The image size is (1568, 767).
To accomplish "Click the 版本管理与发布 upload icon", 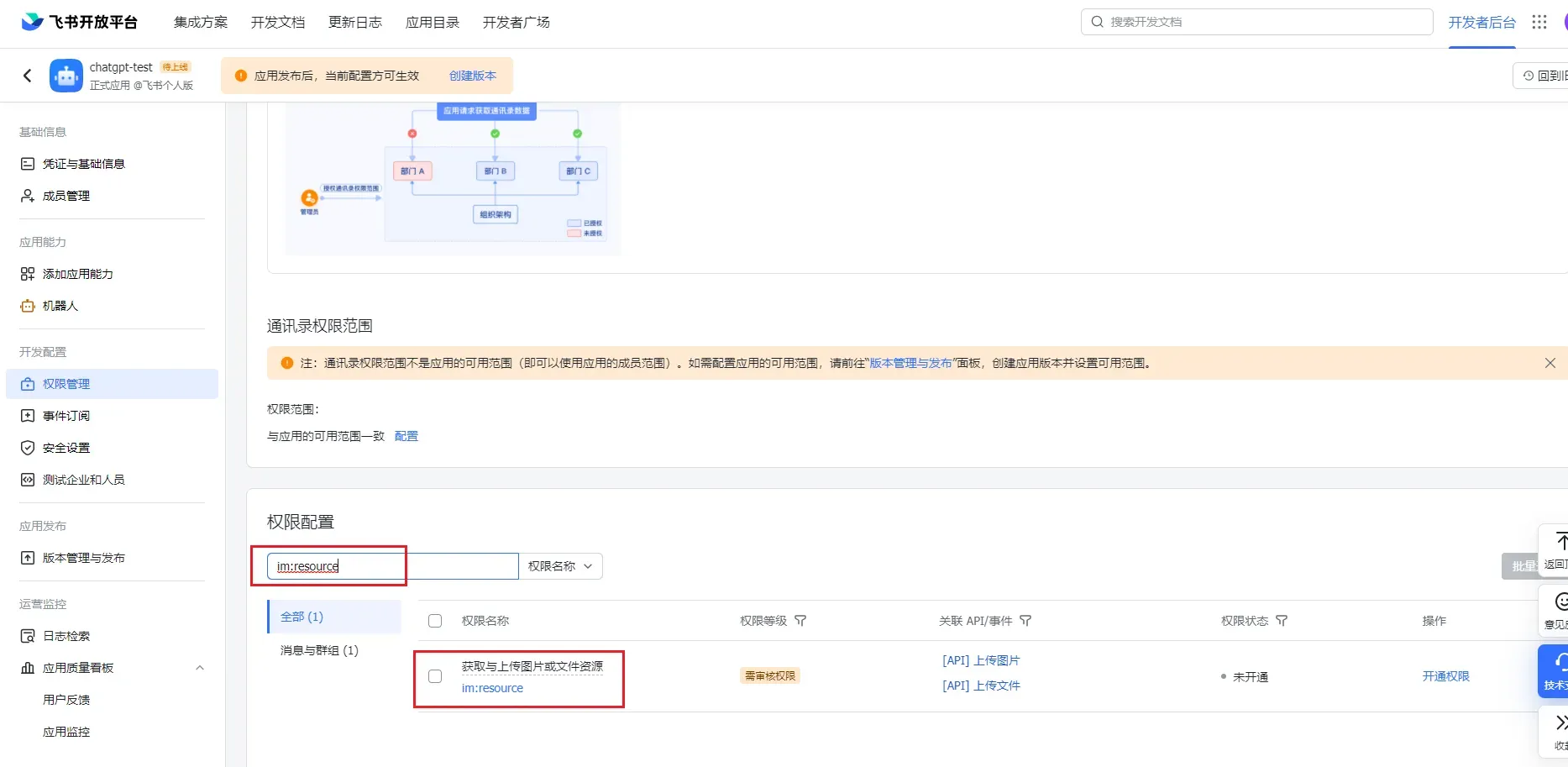I will point(28,558).
